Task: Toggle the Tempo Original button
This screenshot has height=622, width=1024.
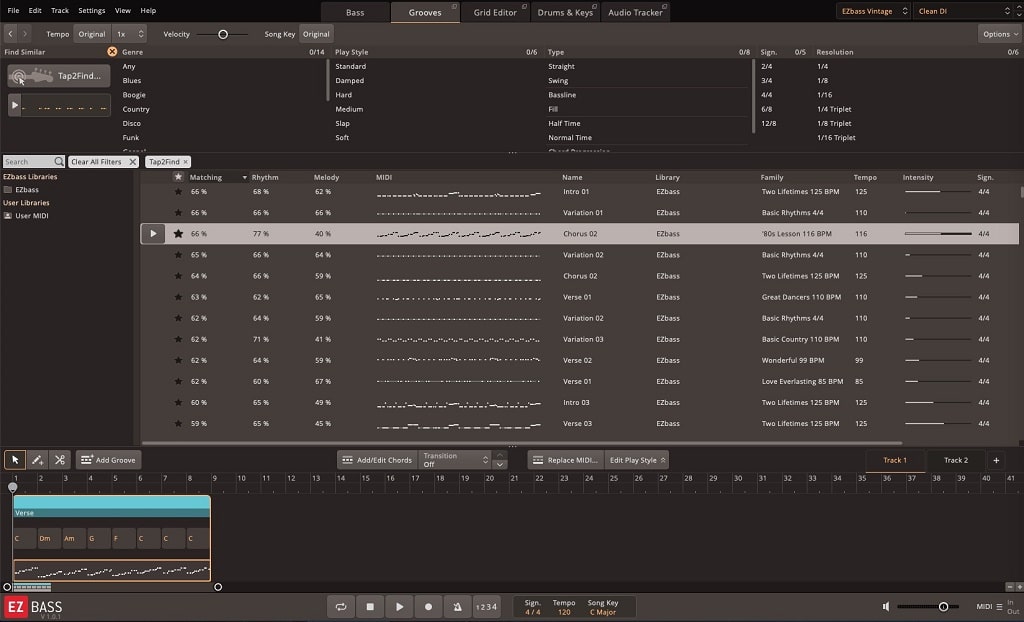Action: click(92, 34)
